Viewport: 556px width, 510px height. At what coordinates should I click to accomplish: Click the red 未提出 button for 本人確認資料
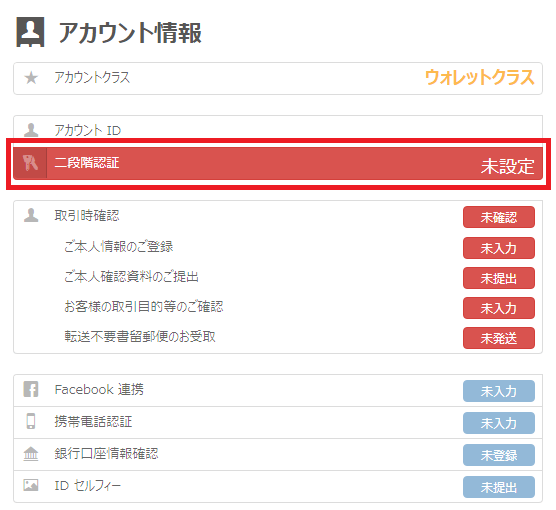[x=499, y=278]
